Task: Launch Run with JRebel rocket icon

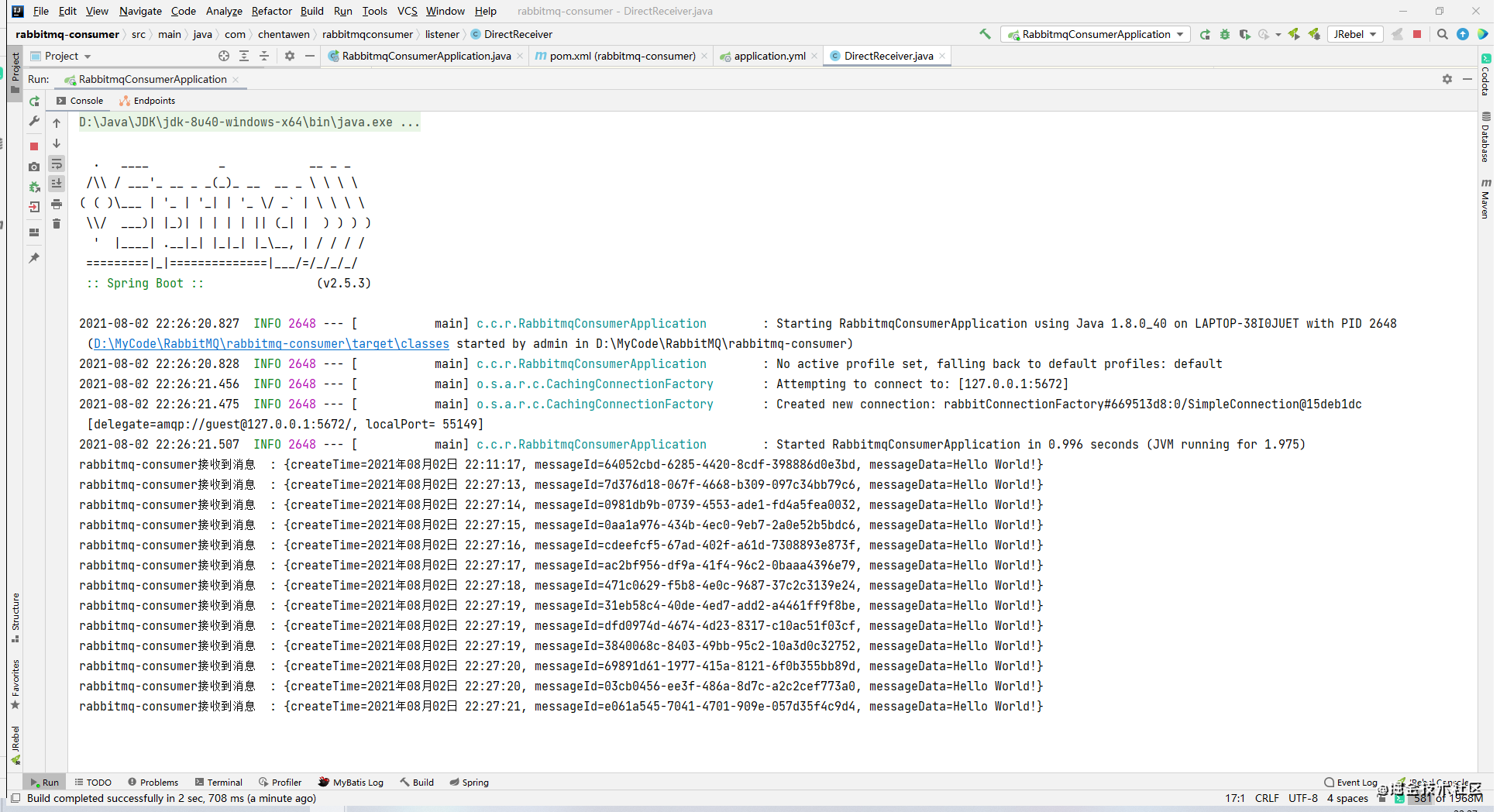Action: [1294, 34]
